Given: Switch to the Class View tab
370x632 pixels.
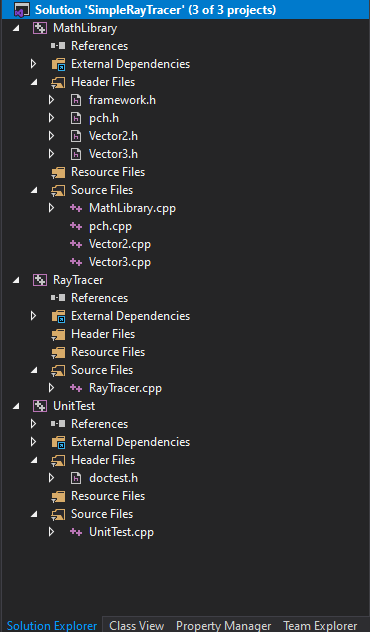Looking at the screenshot, I should tap(137, 626).
